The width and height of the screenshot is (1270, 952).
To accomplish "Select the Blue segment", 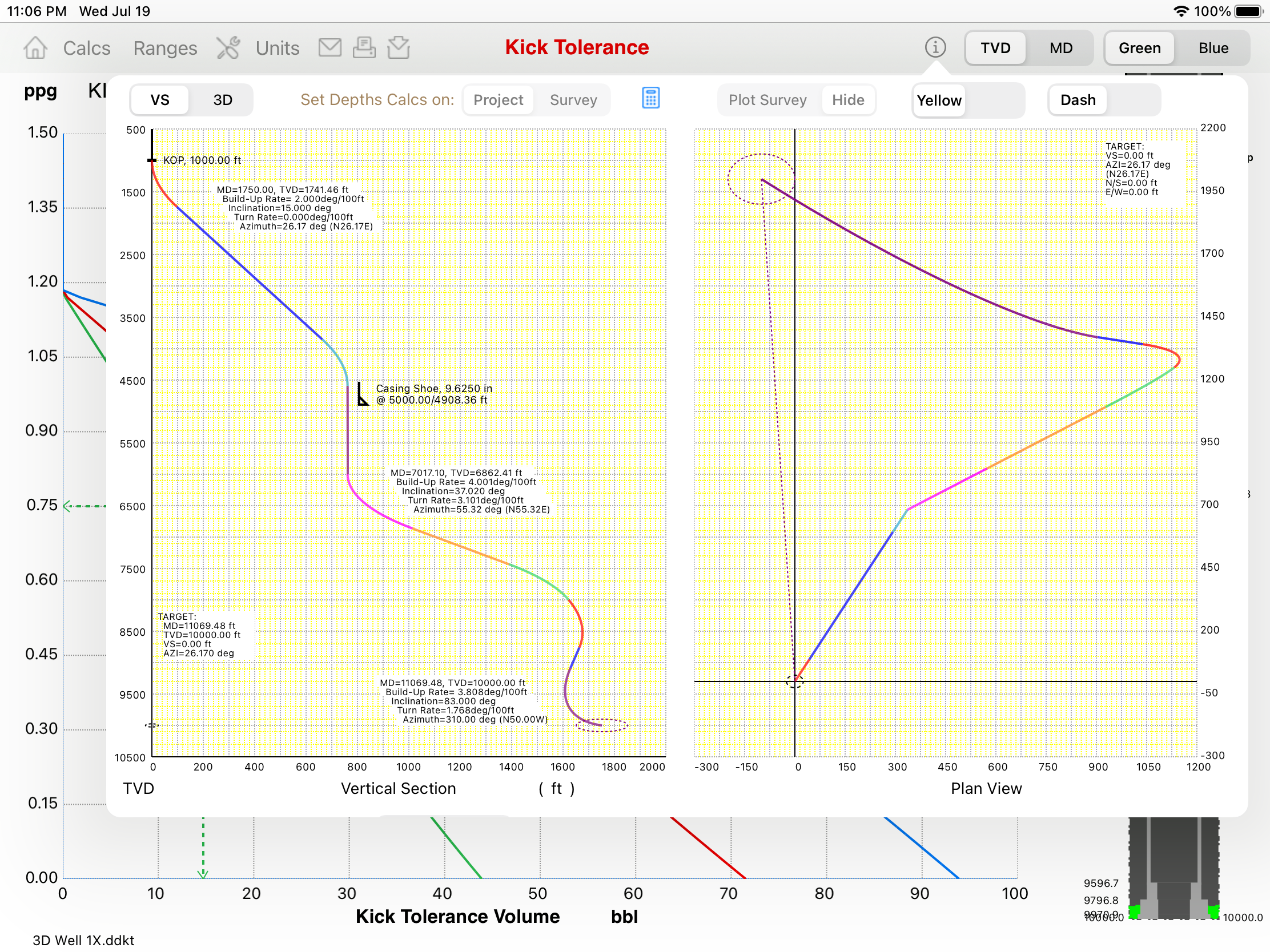I will [x=1212, y=47].
